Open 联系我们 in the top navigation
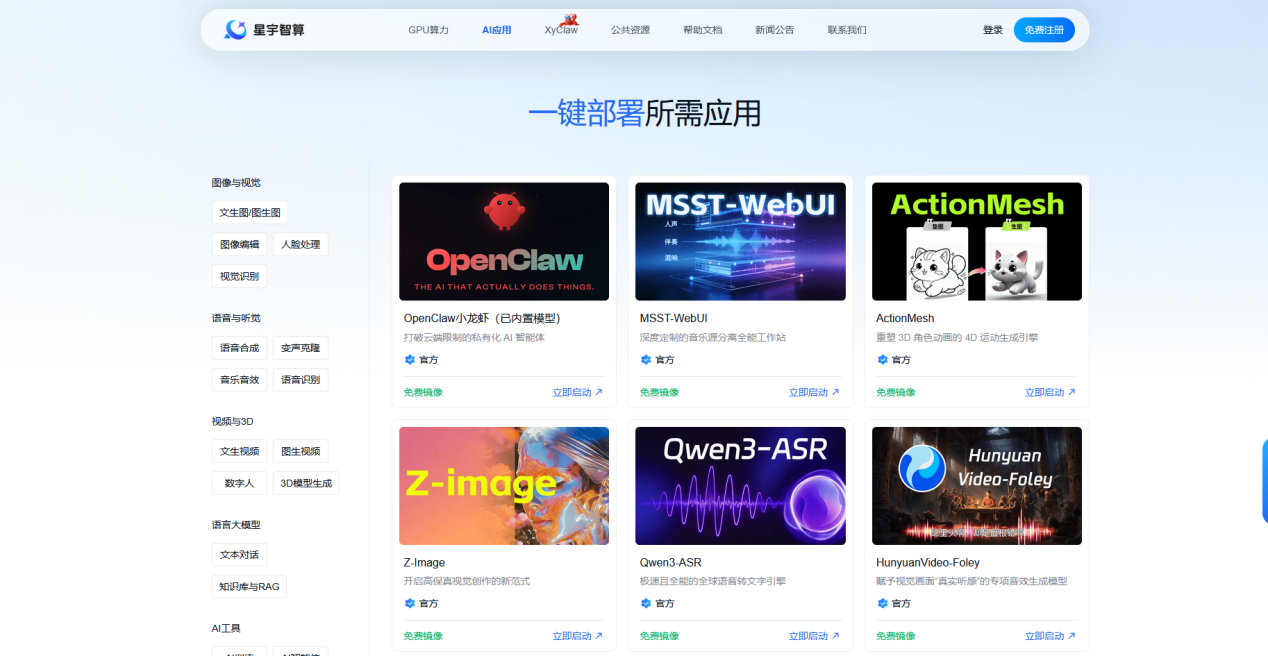 coord(847,30)
